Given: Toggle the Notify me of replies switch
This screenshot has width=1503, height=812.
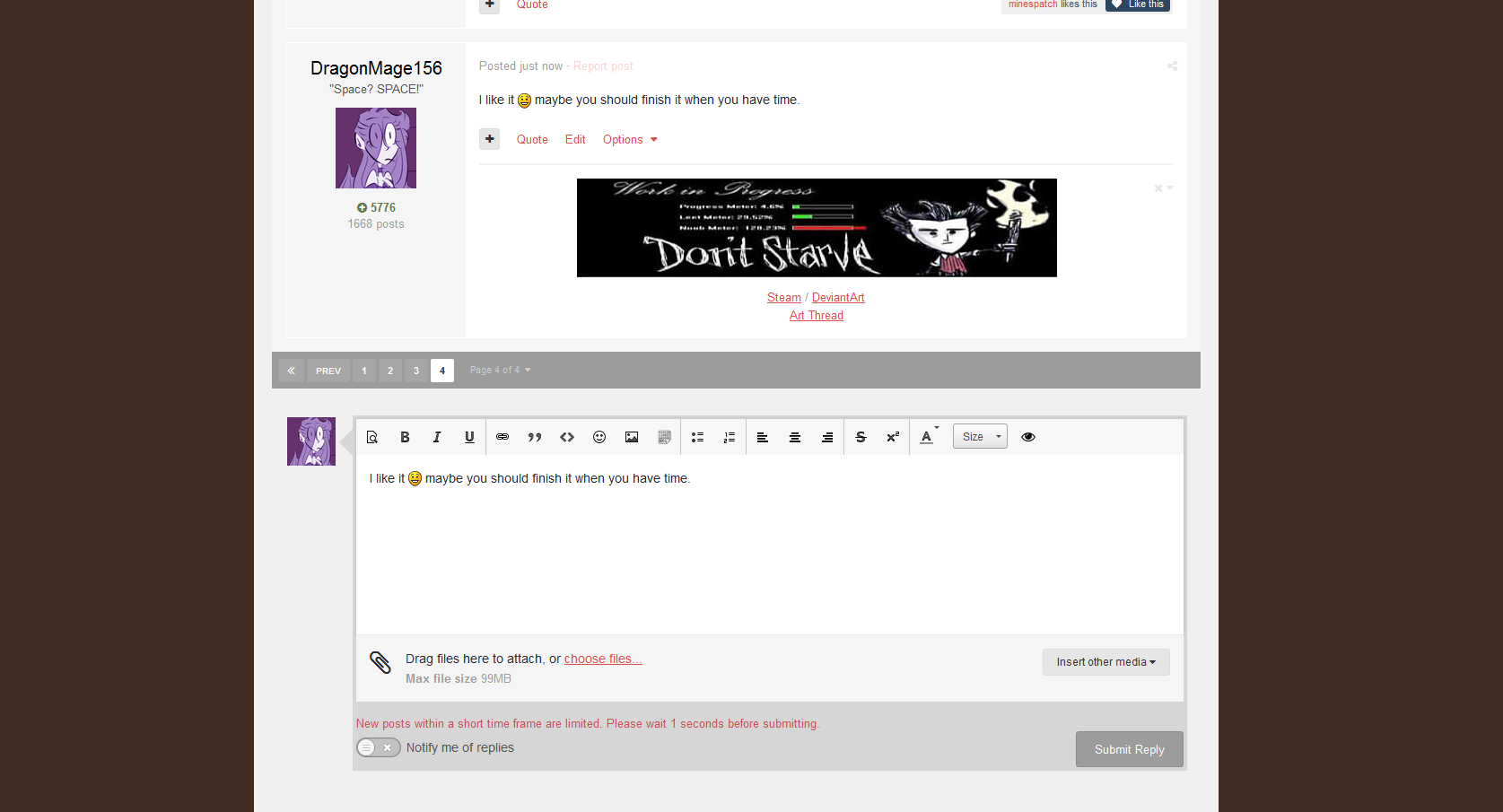Looking at the screenshot, I should pyautogui.click(x=379, y=747).
